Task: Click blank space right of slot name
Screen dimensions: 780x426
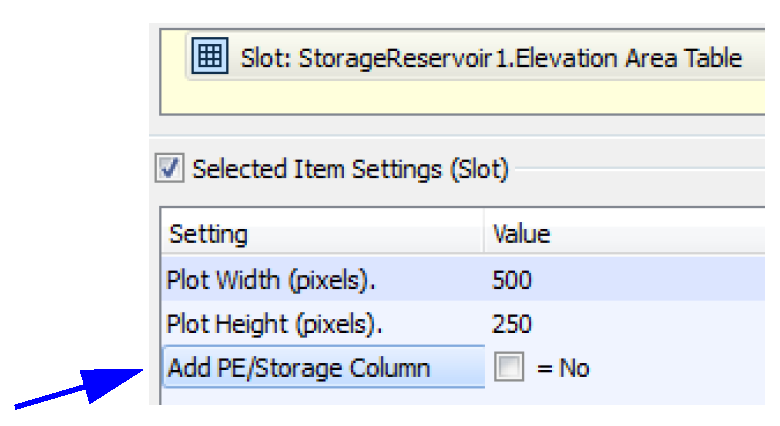Action: tap(760, 58)
